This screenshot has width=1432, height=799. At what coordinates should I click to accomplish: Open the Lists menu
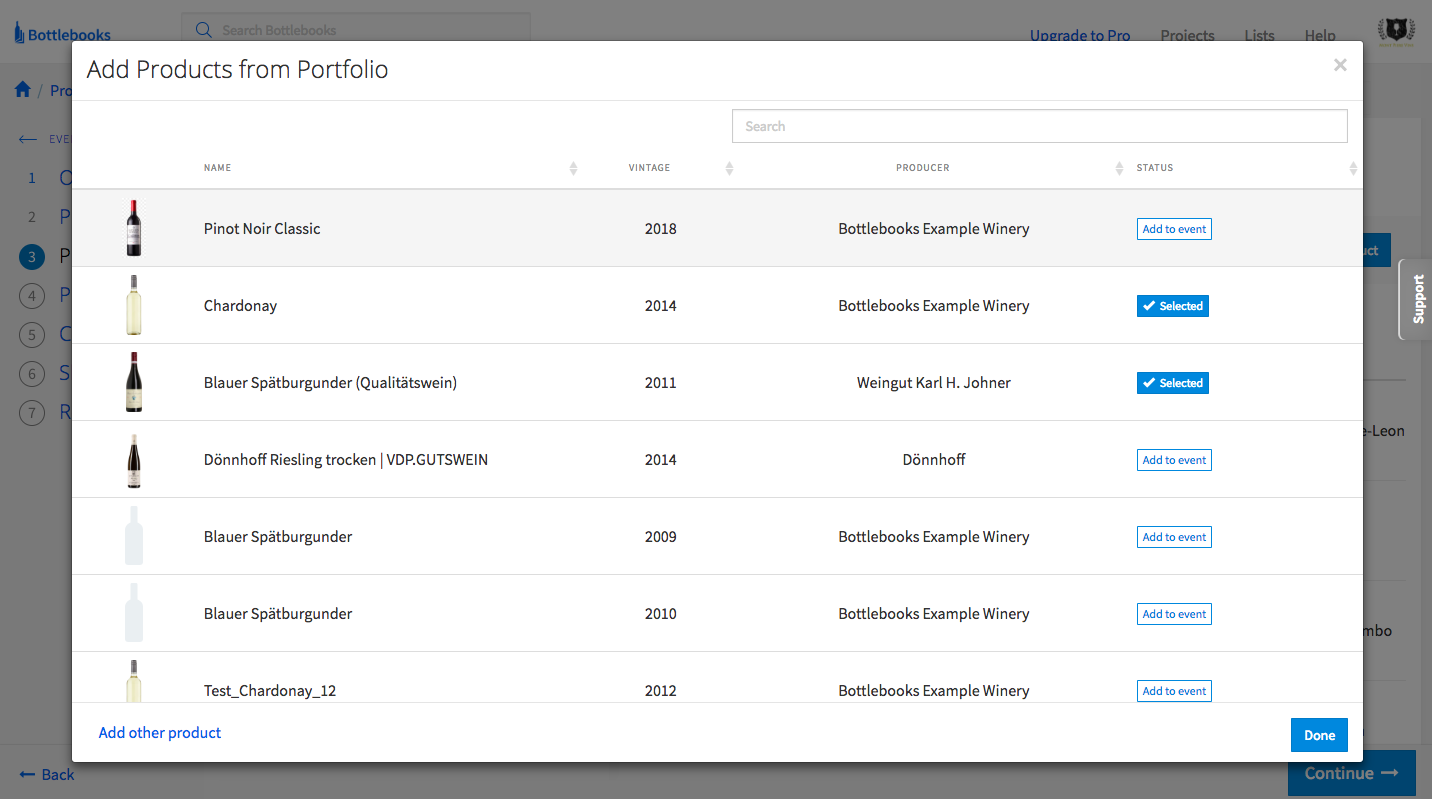click(1259, 35)
